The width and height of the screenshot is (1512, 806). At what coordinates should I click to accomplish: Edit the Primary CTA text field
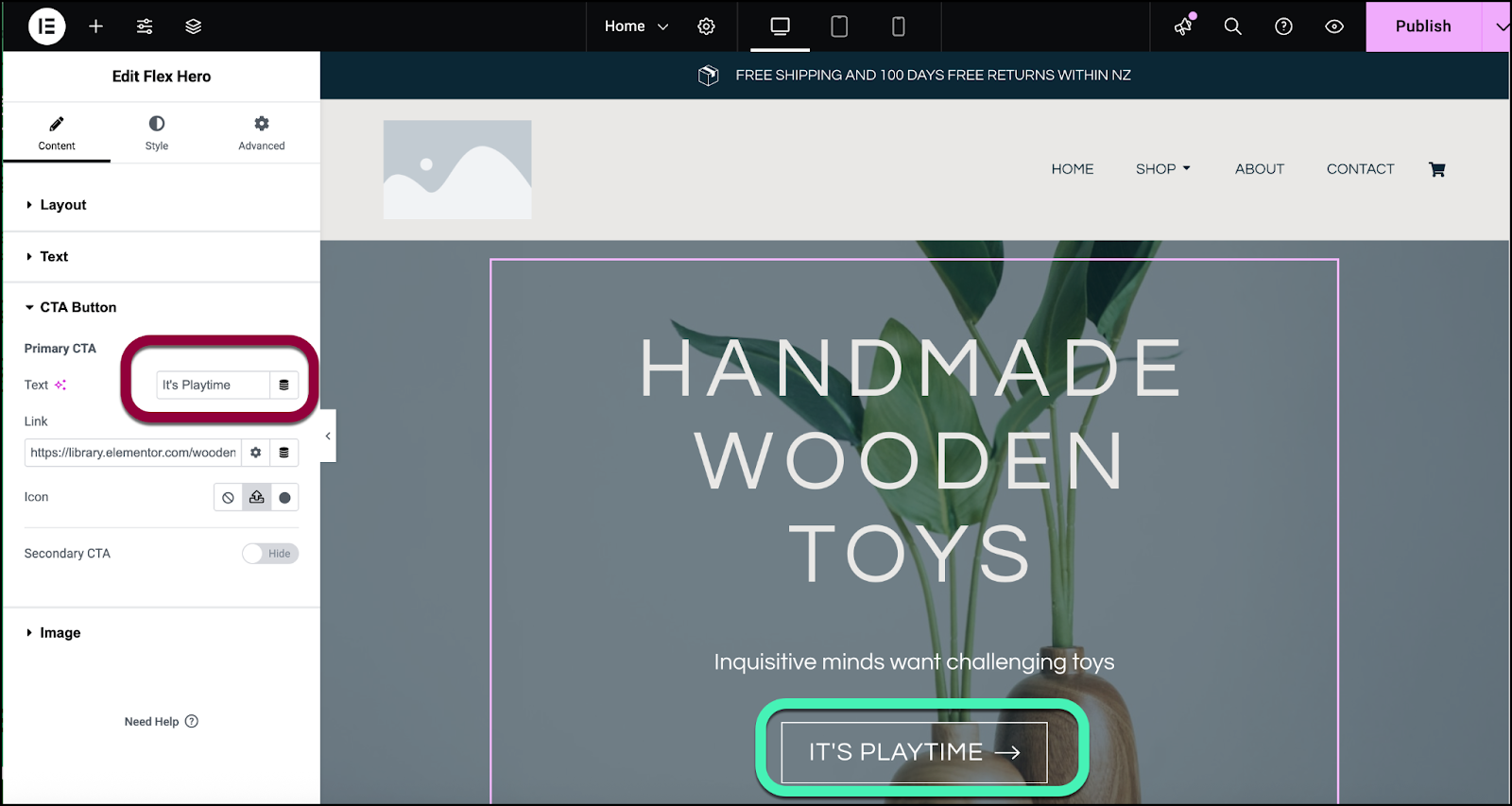[214, 385]
